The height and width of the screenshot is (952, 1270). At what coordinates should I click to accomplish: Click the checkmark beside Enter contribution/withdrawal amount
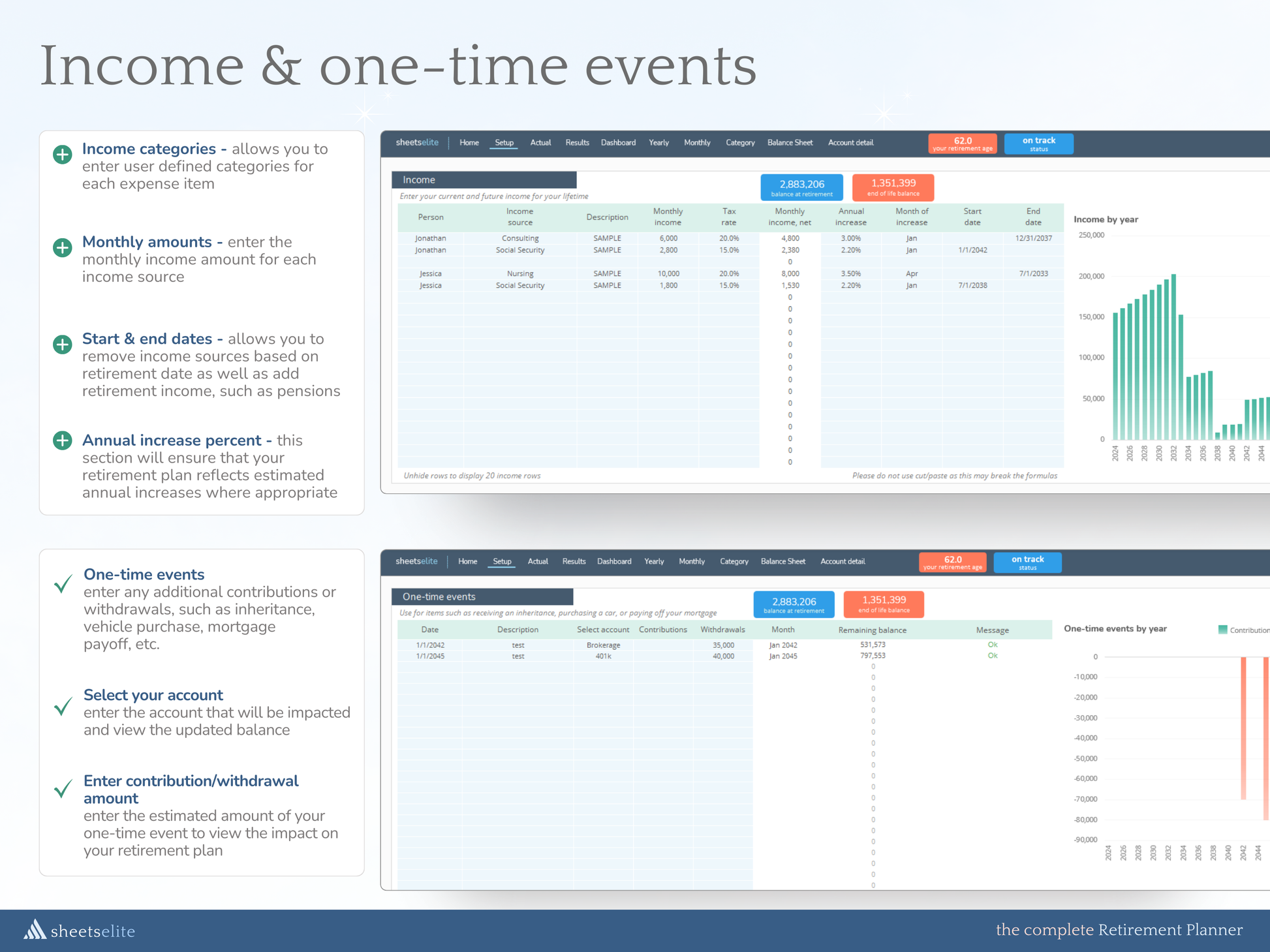click(x=63, y=789)
